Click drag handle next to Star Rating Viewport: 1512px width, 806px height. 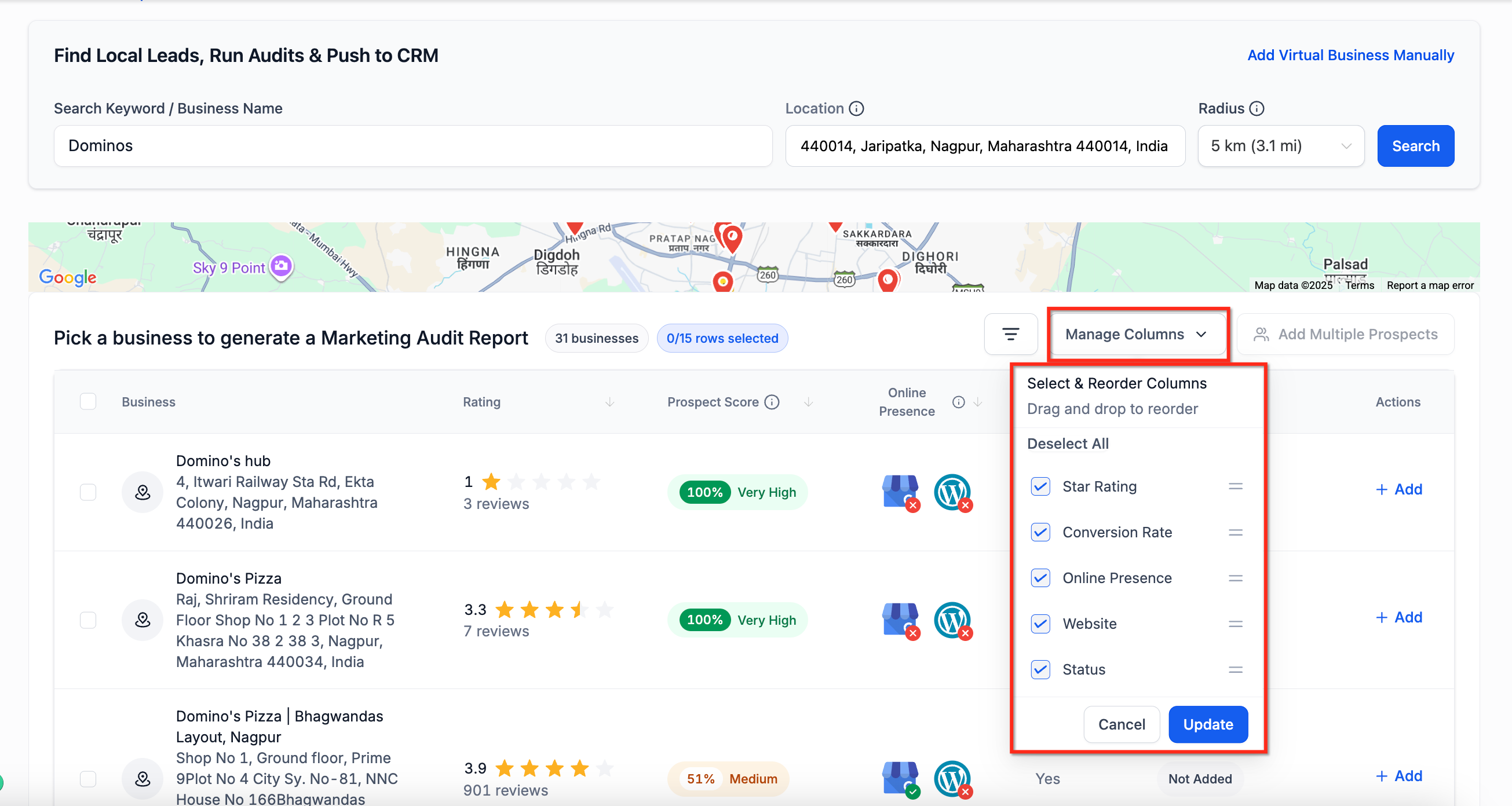[1235, 486]
